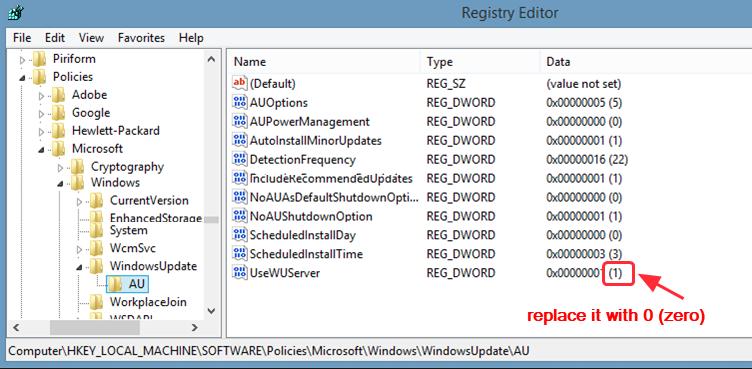Select the NoAUShutdownOption value icon
752x369 pixels.
click(239, 216)
